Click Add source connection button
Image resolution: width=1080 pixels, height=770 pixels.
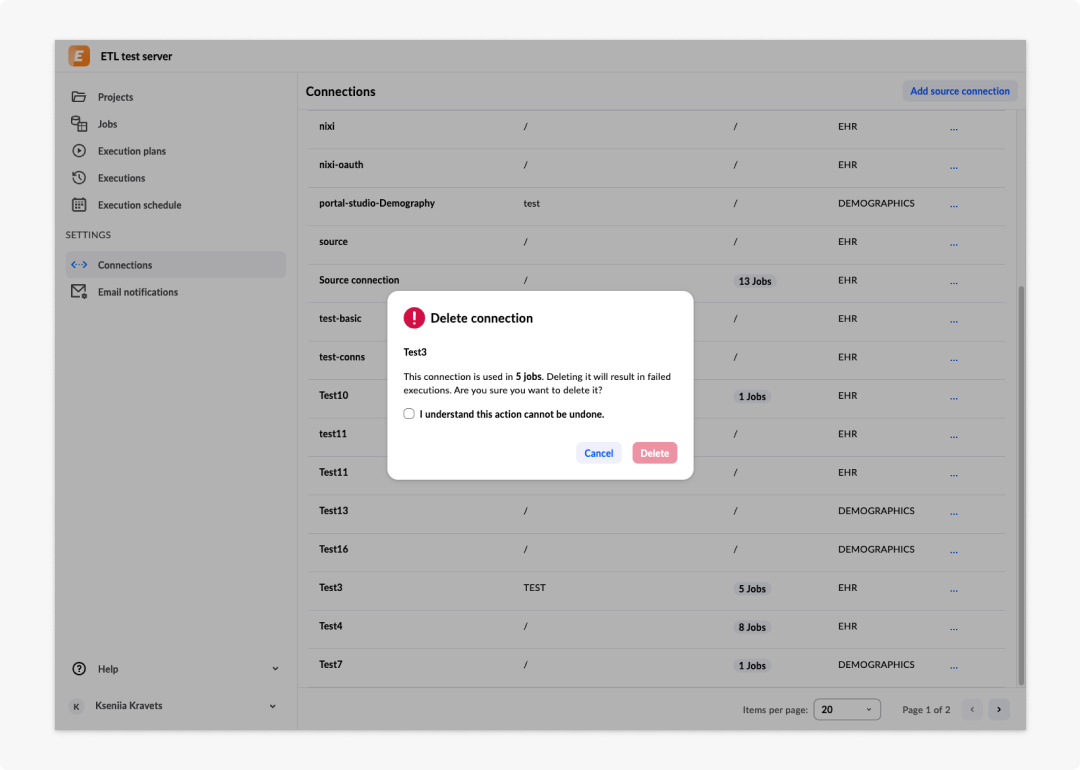click(x=959, y=91)
